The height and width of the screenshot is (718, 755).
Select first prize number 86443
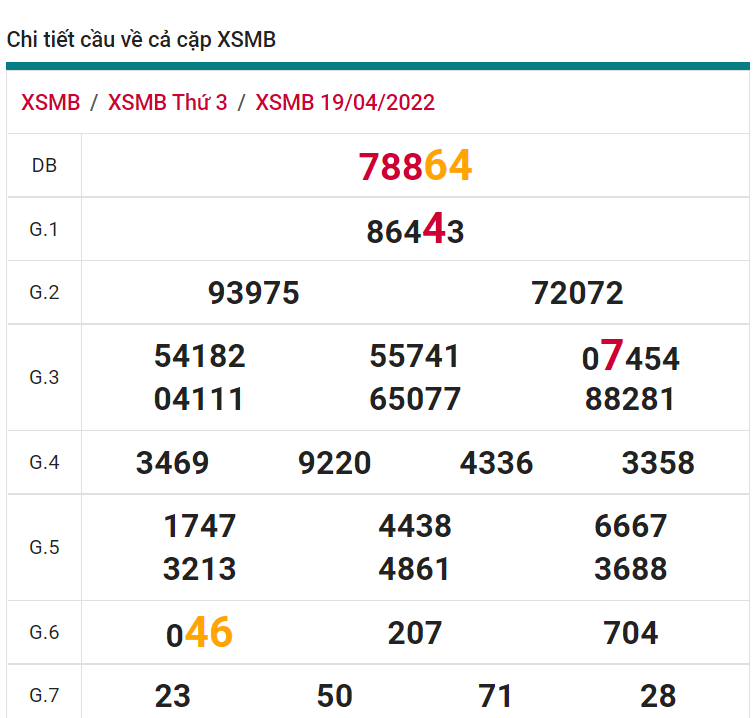(415, 231)
